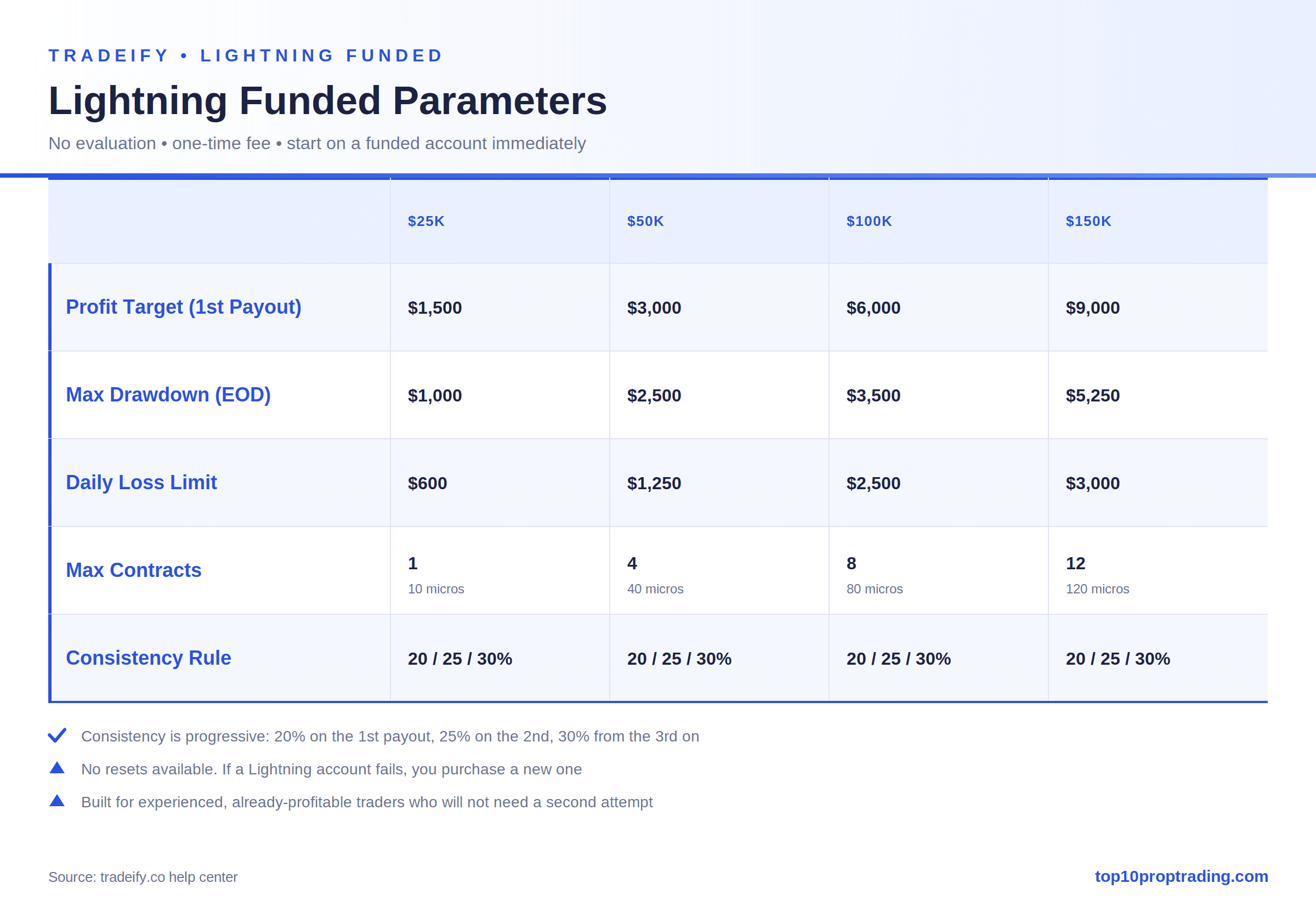Click the 'Source: tradeify.co help center' text
The height and width of the screenshot is (906, 1316).
click(x=143, y=877)
